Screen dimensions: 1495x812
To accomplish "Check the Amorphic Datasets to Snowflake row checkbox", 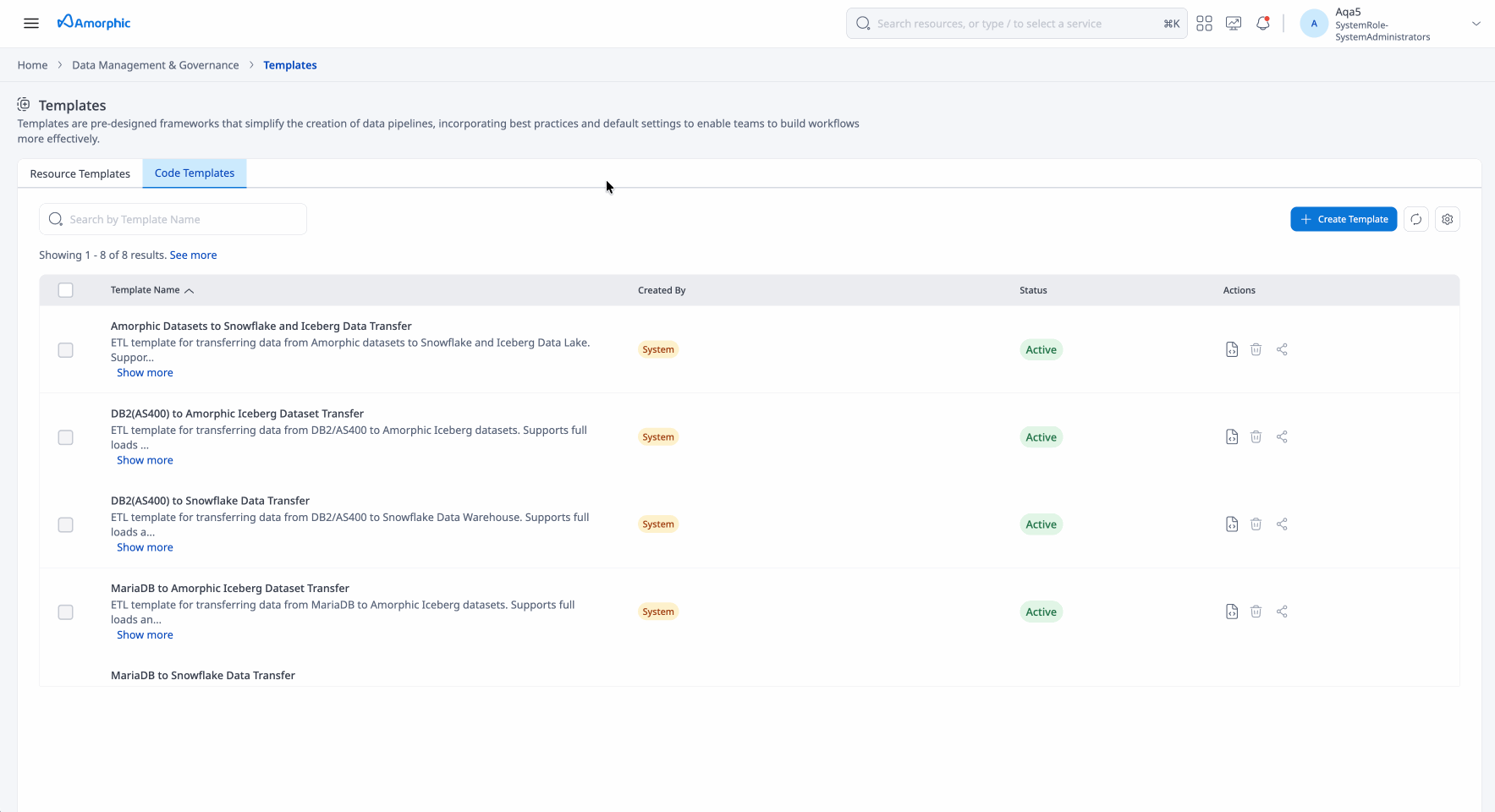I will click(65, 350).
